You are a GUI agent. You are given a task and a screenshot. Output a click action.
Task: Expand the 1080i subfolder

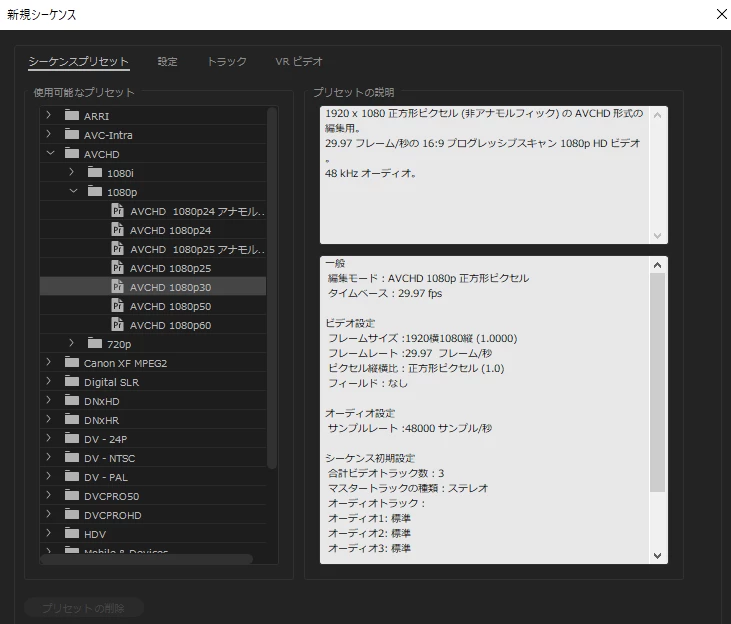tap(72, 172)
